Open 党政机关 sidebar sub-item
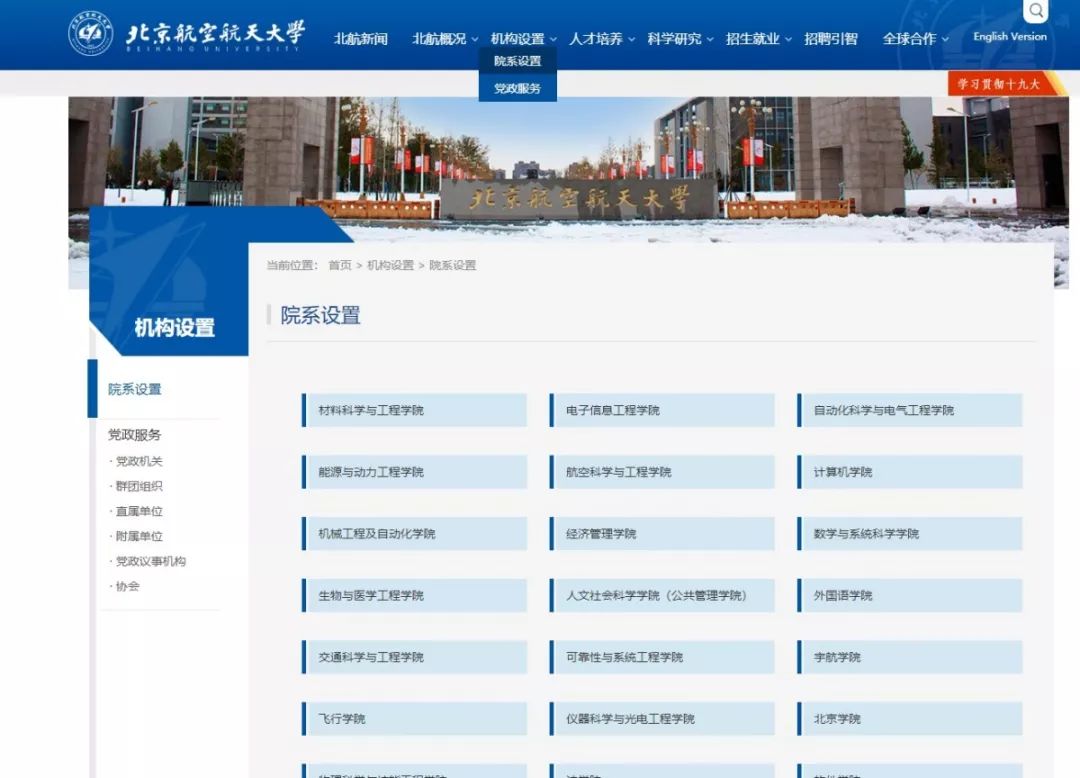 click(138, 461)
